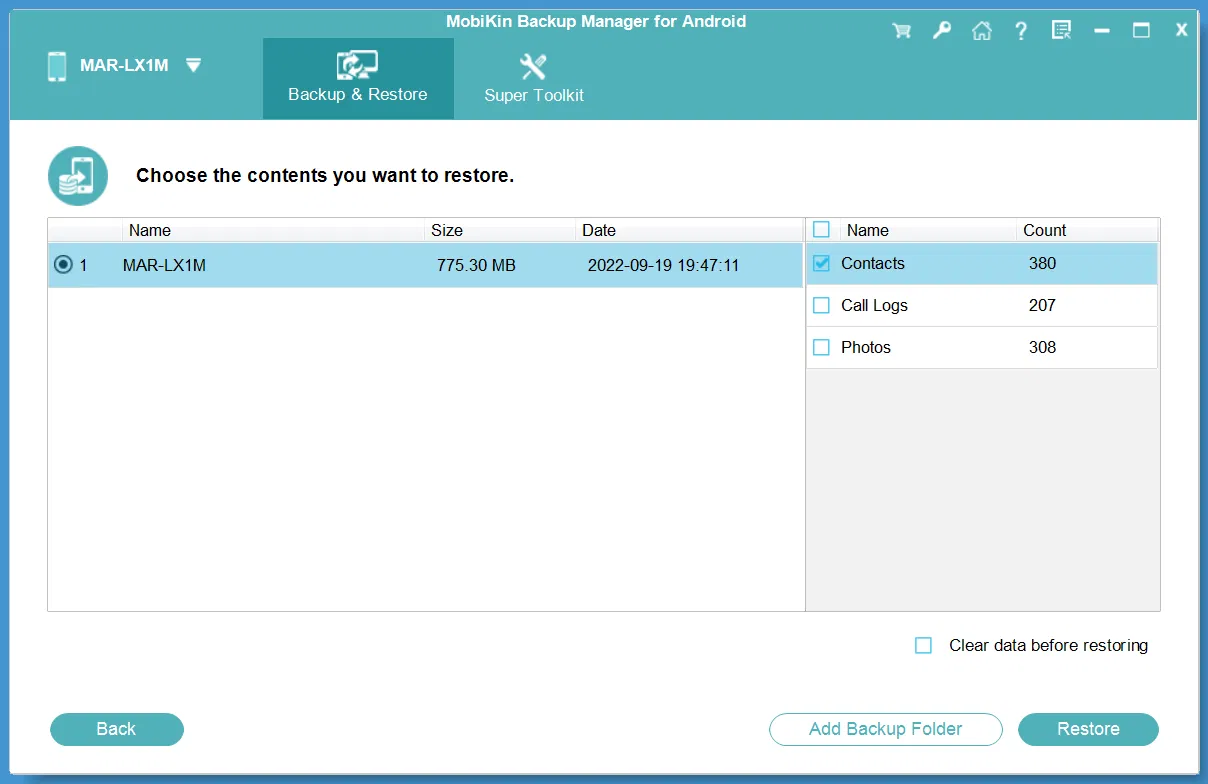This screenshot has height=784, width=1208.
Task: Click Add Backup Folder
Action: (885, 729)
